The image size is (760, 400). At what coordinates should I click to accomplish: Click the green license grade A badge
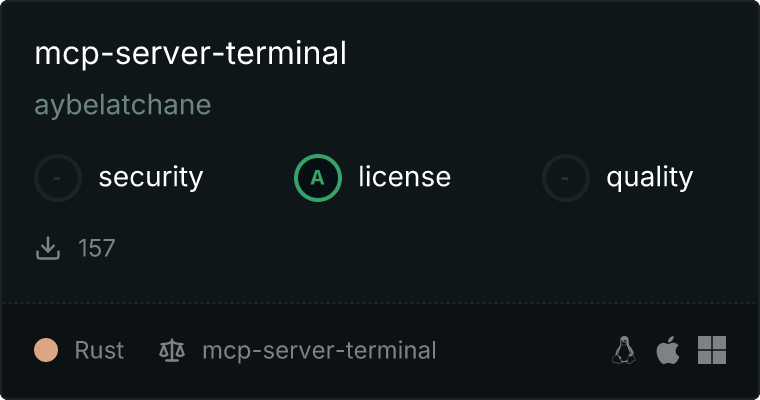318,178
